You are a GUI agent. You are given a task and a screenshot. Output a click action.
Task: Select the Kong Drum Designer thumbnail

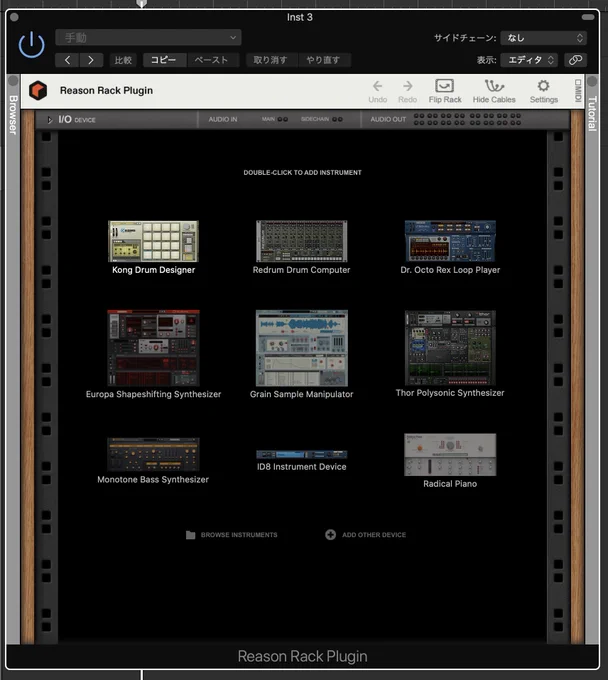(153, 241)
